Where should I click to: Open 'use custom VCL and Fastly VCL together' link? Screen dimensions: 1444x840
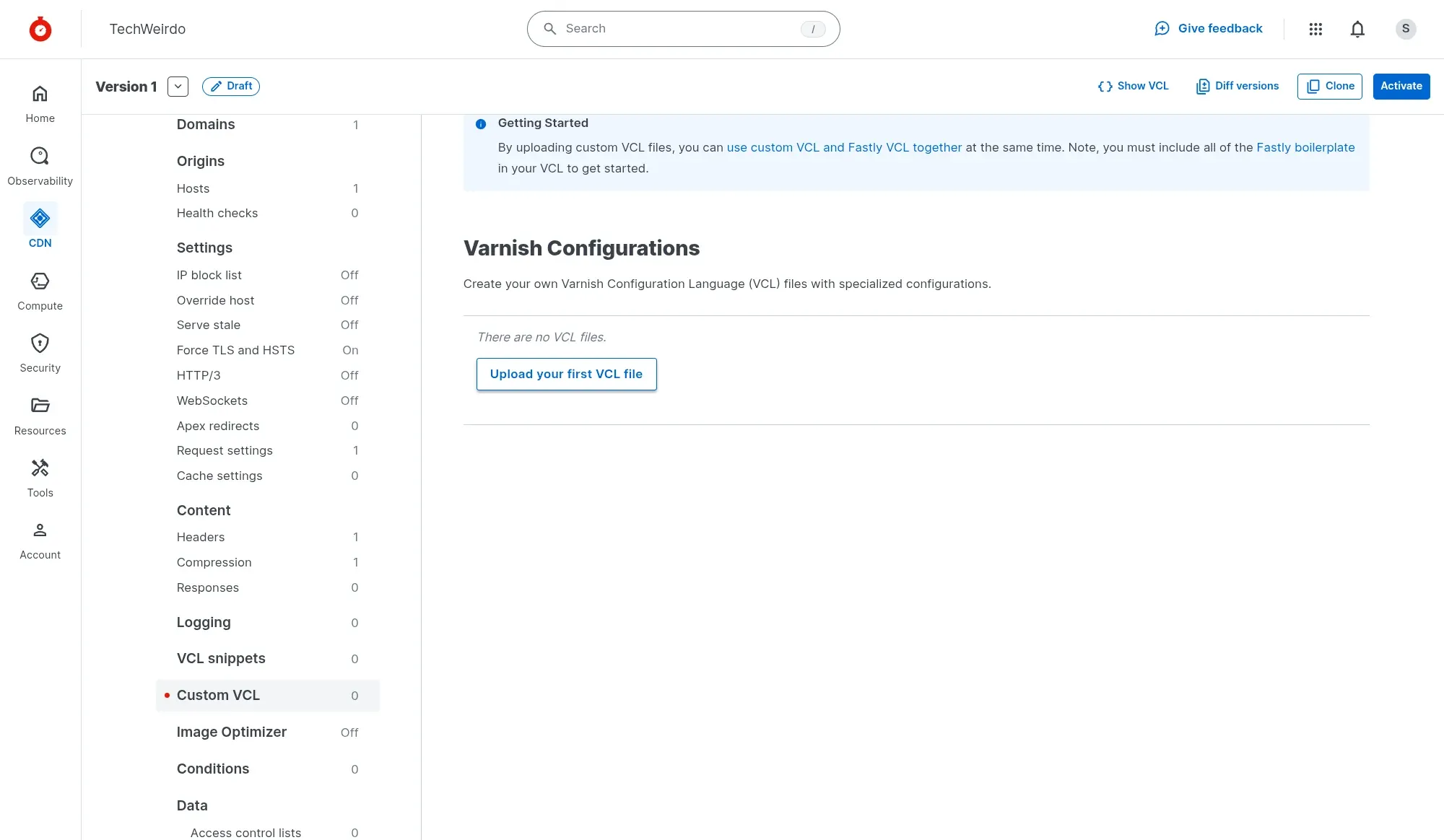844,147
